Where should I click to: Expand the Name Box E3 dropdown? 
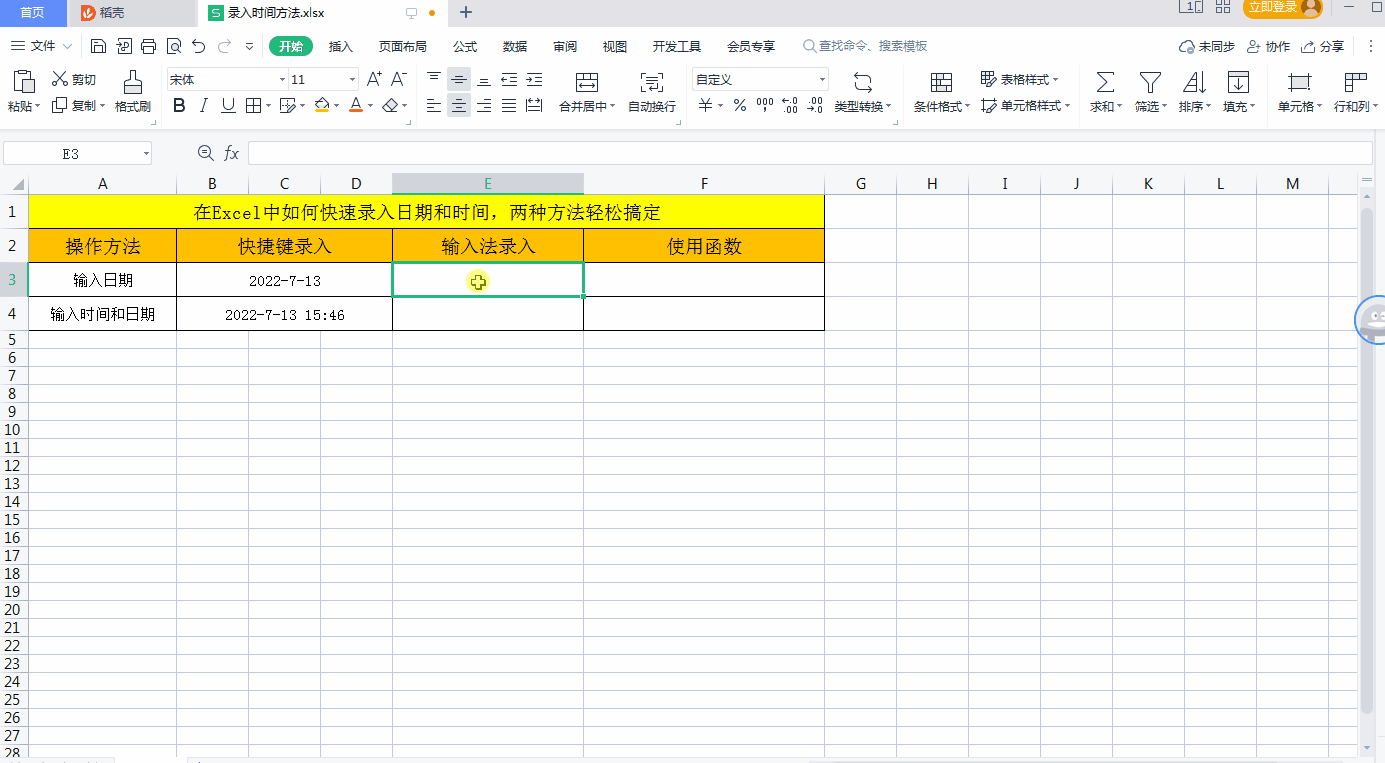[x=146, y=153]
